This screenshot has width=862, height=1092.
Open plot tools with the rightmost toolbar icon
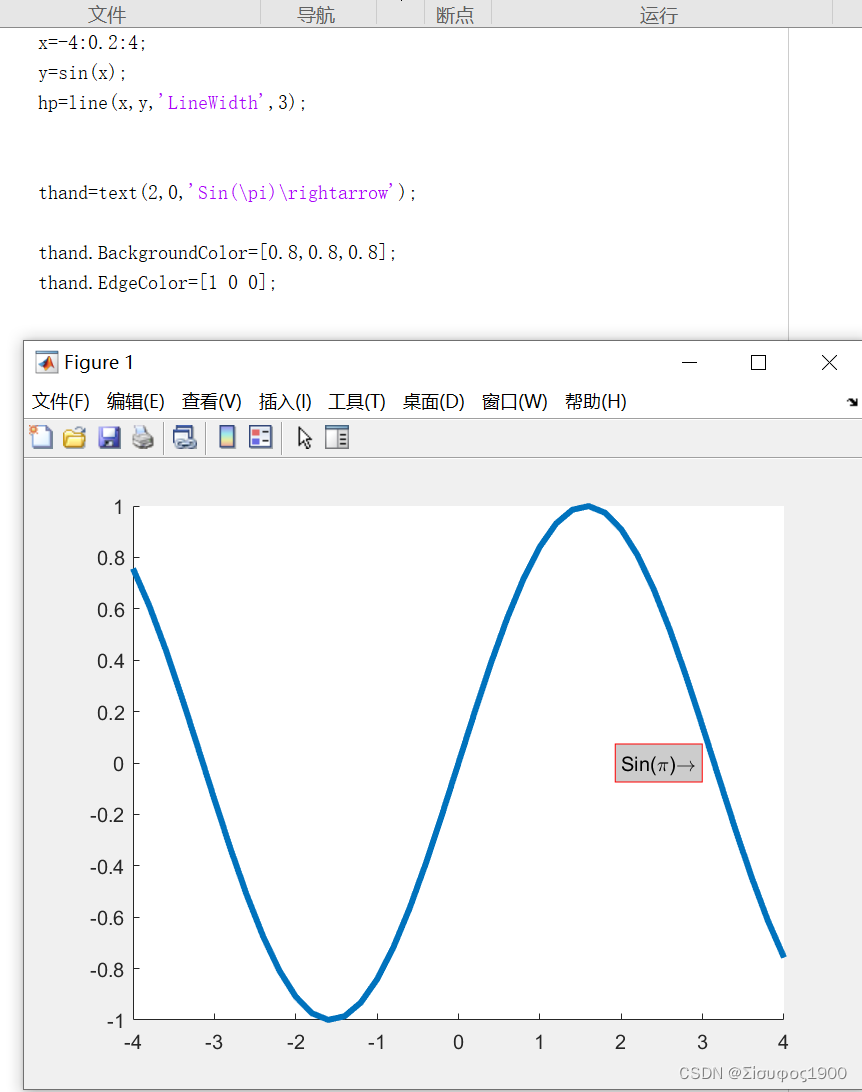click(x=337, y=437)
